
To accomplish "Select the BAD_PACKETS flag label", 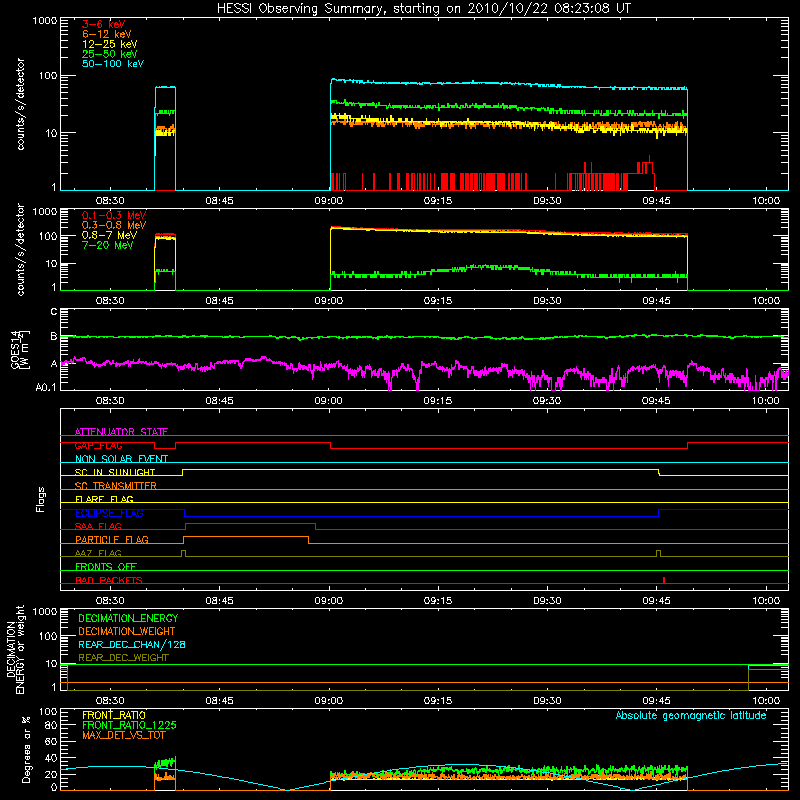I will coord(109,580).
